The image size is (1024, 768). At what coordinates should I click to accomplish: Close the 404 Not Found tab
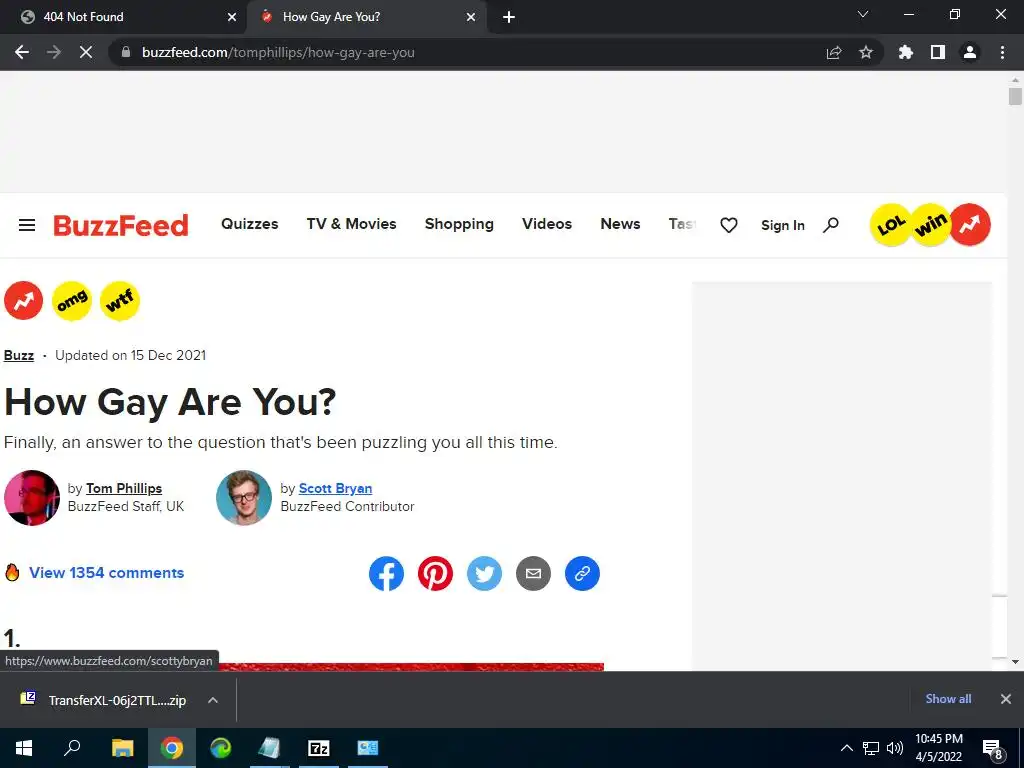coord(232,17)
